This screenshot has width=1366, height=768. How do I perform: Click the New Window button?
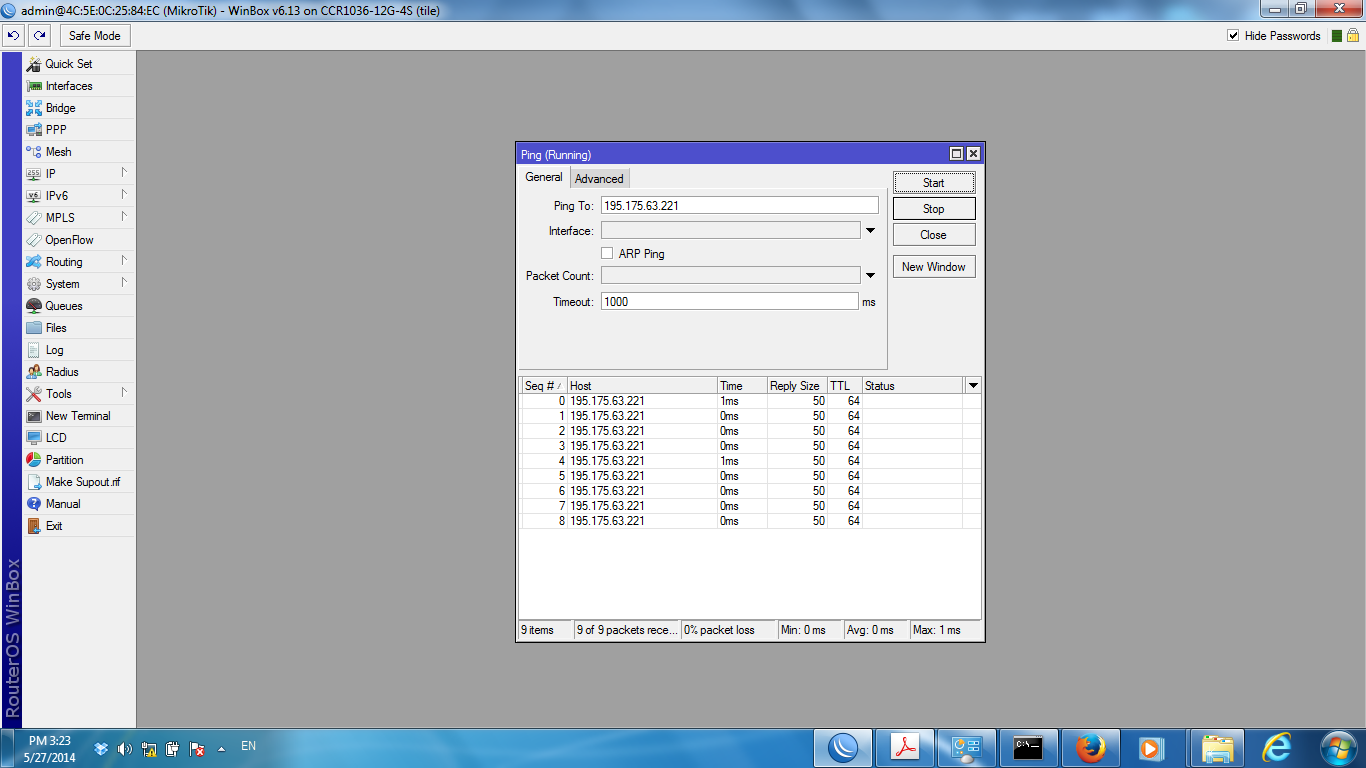(934, 267)
